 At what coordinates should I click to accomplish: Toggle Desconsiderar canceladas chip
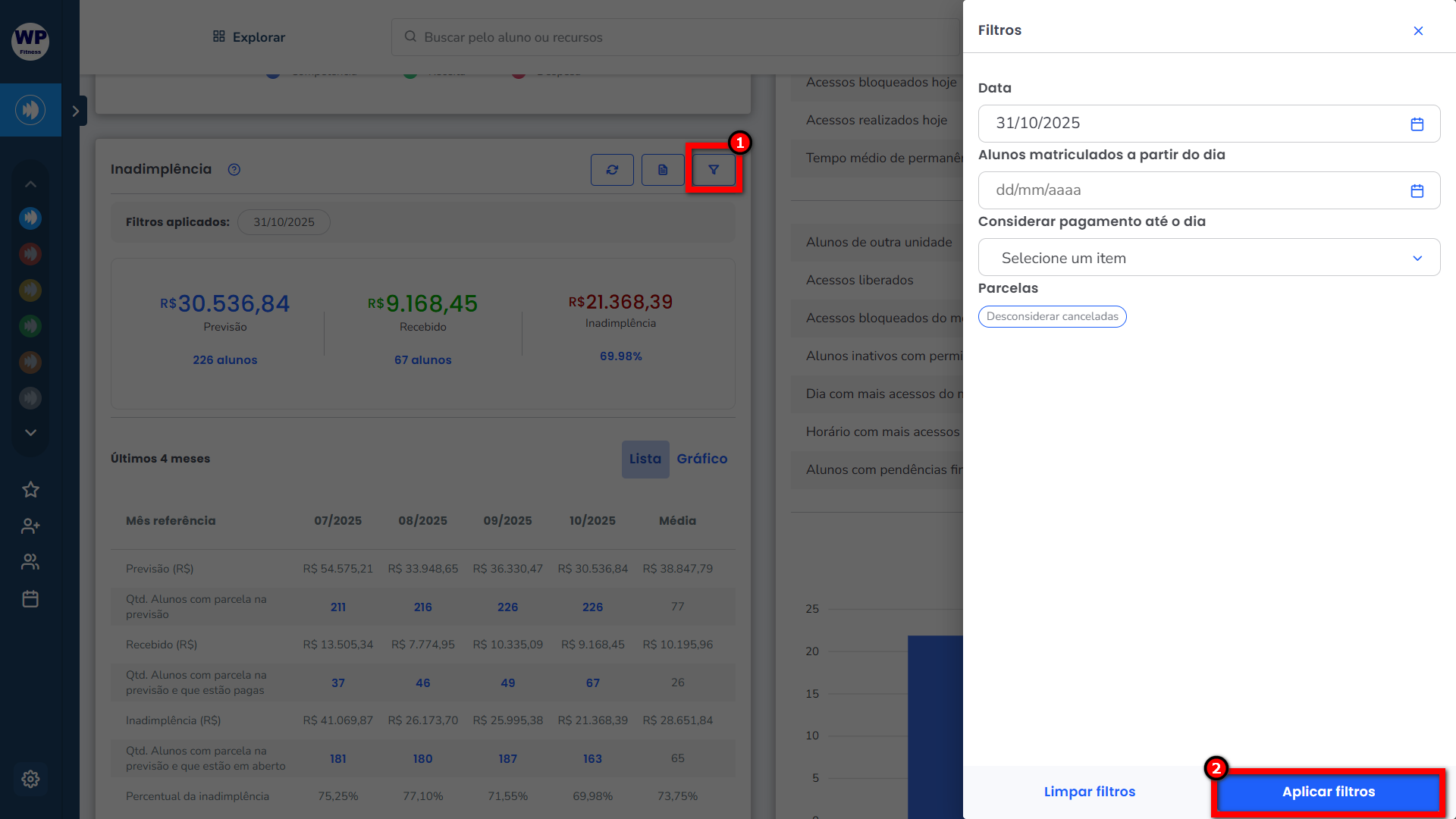pos(1052,316)
